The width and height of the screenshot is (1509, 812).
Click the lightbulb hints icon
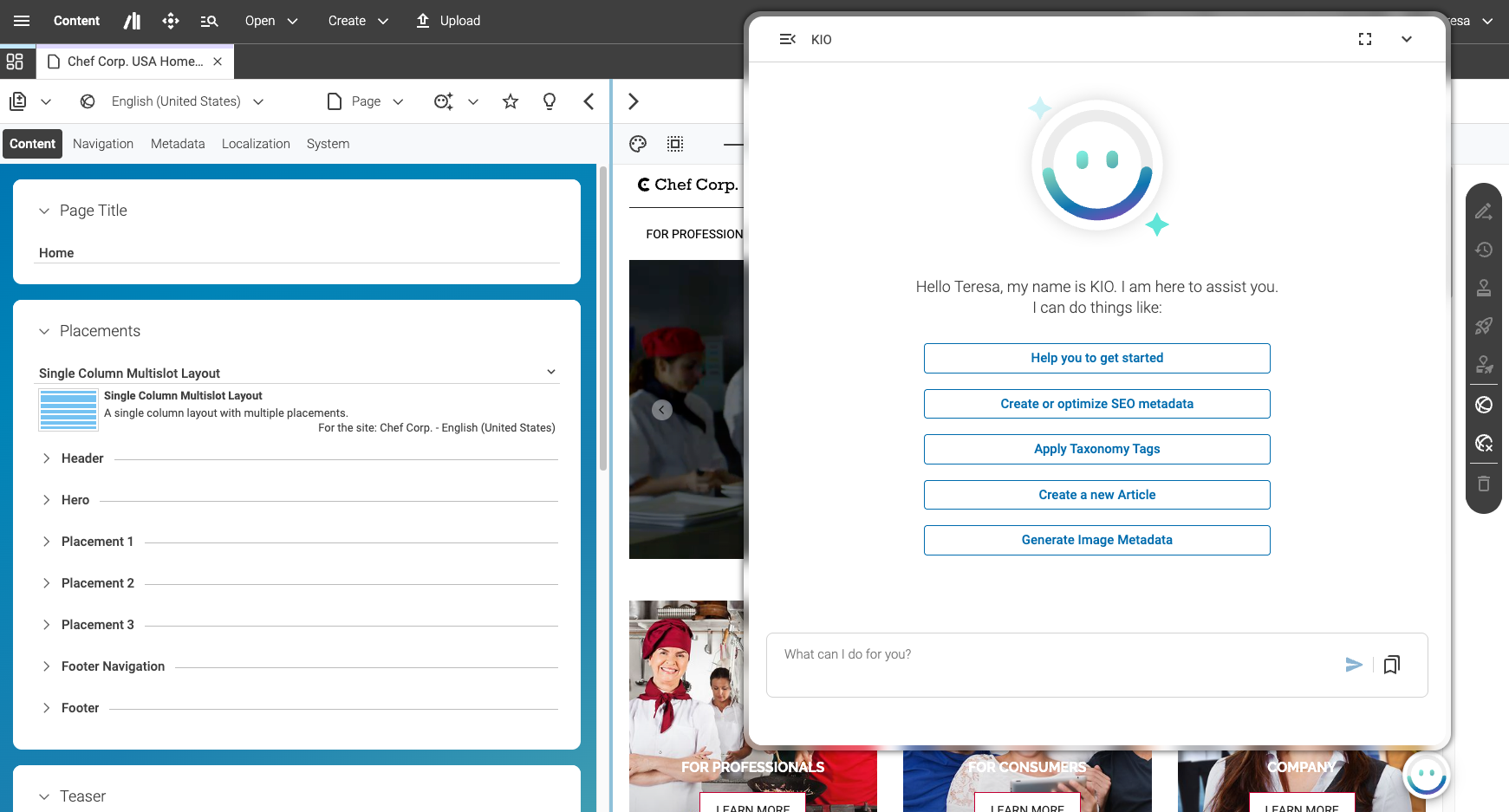click(550, 101)
